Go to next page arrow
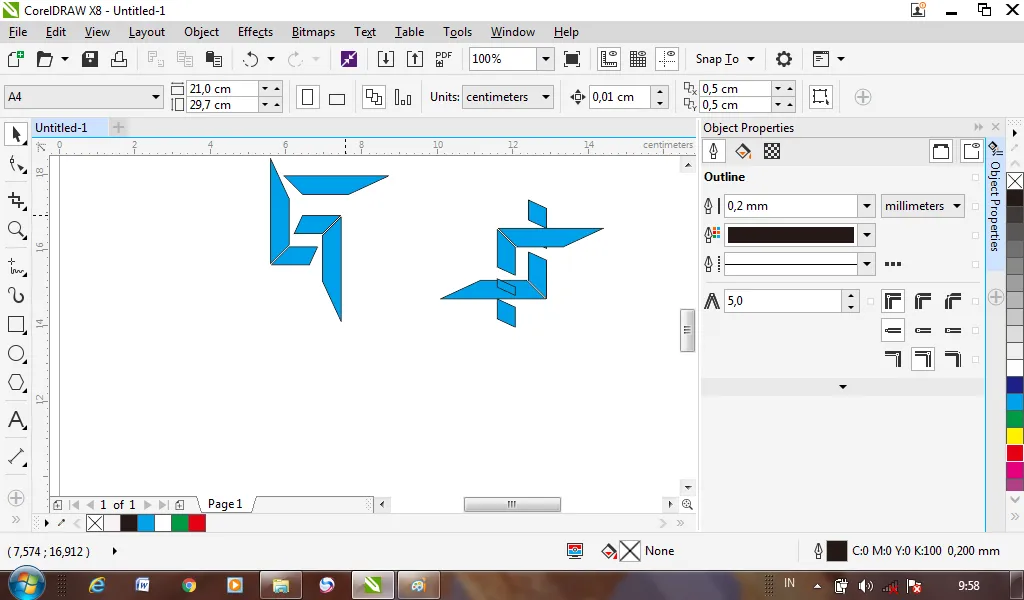The image size is (1024, 600). [x=148, y=505]
